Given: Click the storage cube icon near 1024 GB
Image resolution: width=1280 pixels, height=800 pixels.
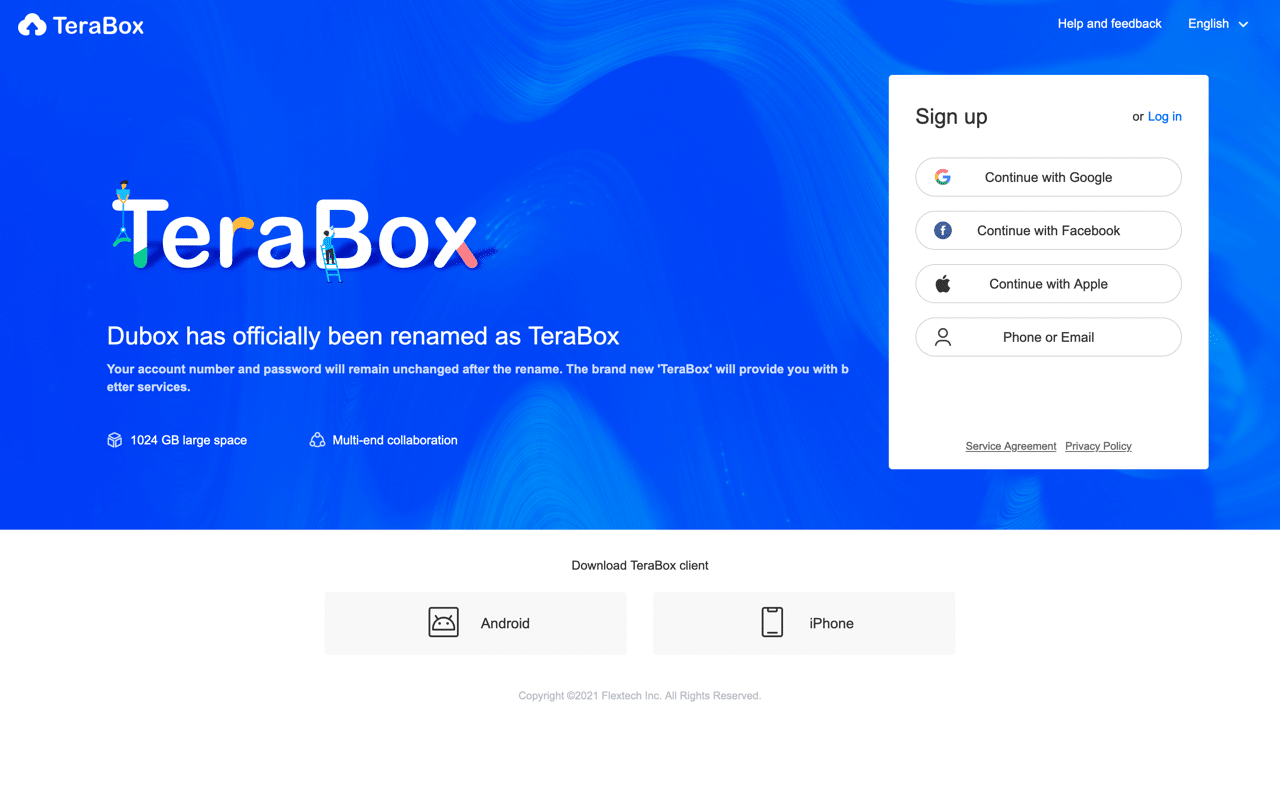Looking at the screenshot, I should [x=114, y=439].
